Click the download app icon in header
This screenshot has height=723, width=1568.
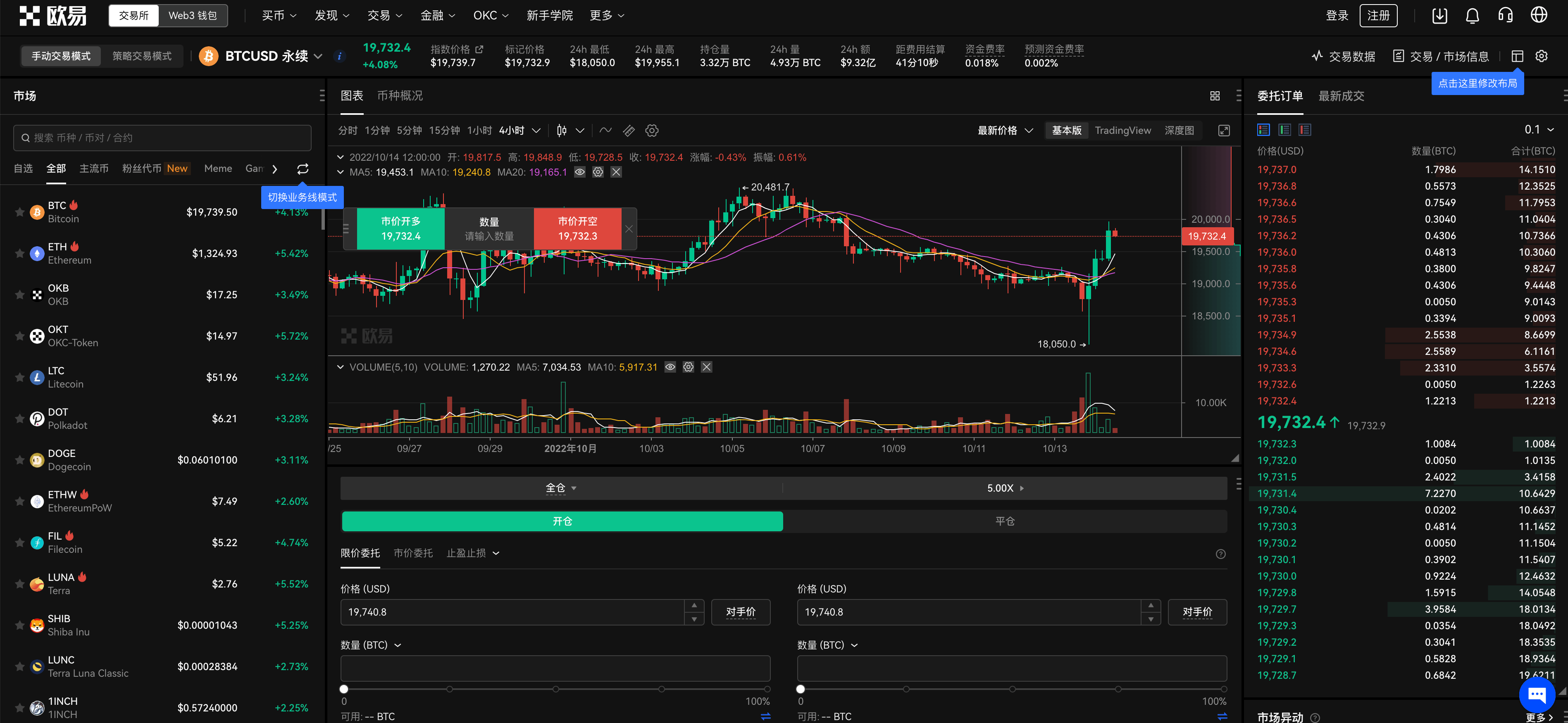tap(1439, 15)
